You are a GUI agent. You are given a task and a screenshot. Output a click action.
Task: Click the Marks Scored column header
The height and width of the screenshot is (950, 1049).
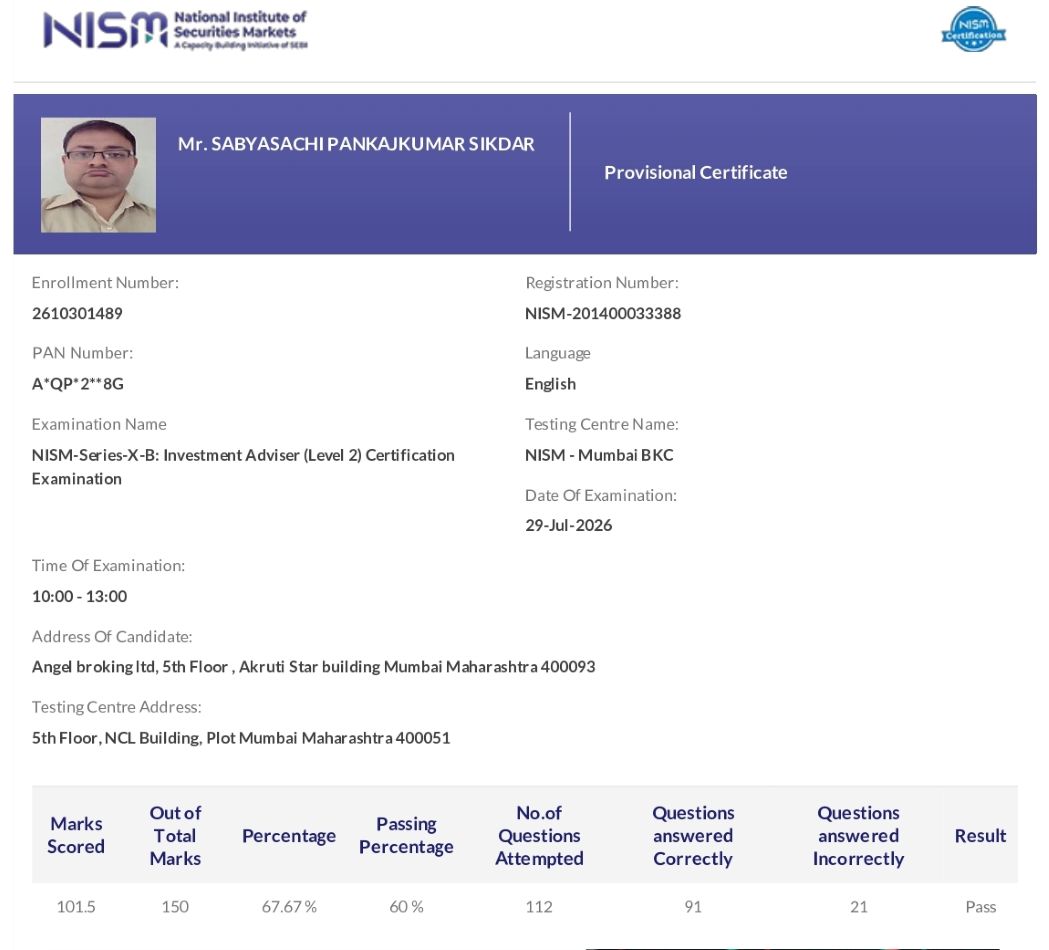[x=76, y=835]
